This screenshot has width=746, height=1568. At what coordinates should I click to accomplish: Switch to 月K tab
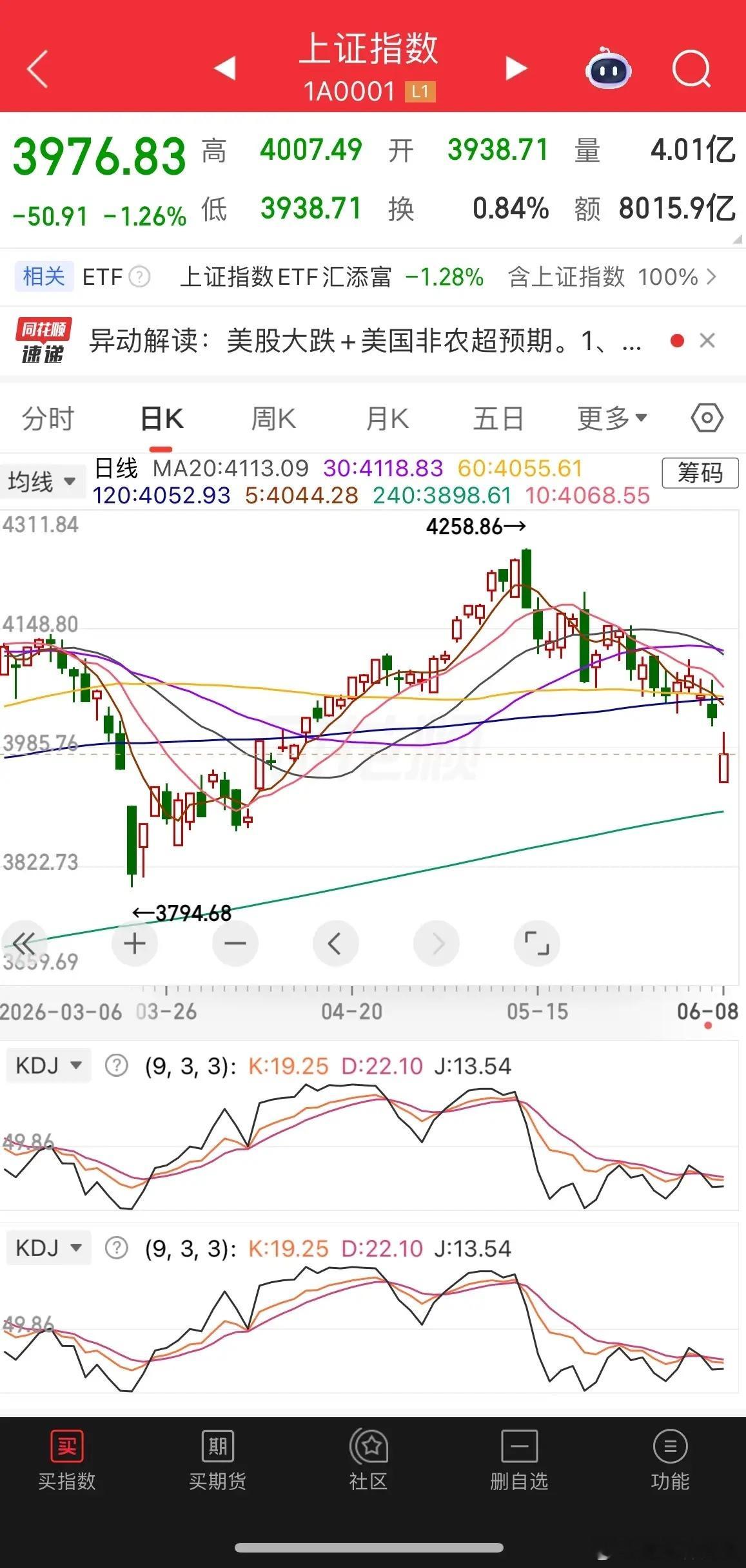pos(387,419)
